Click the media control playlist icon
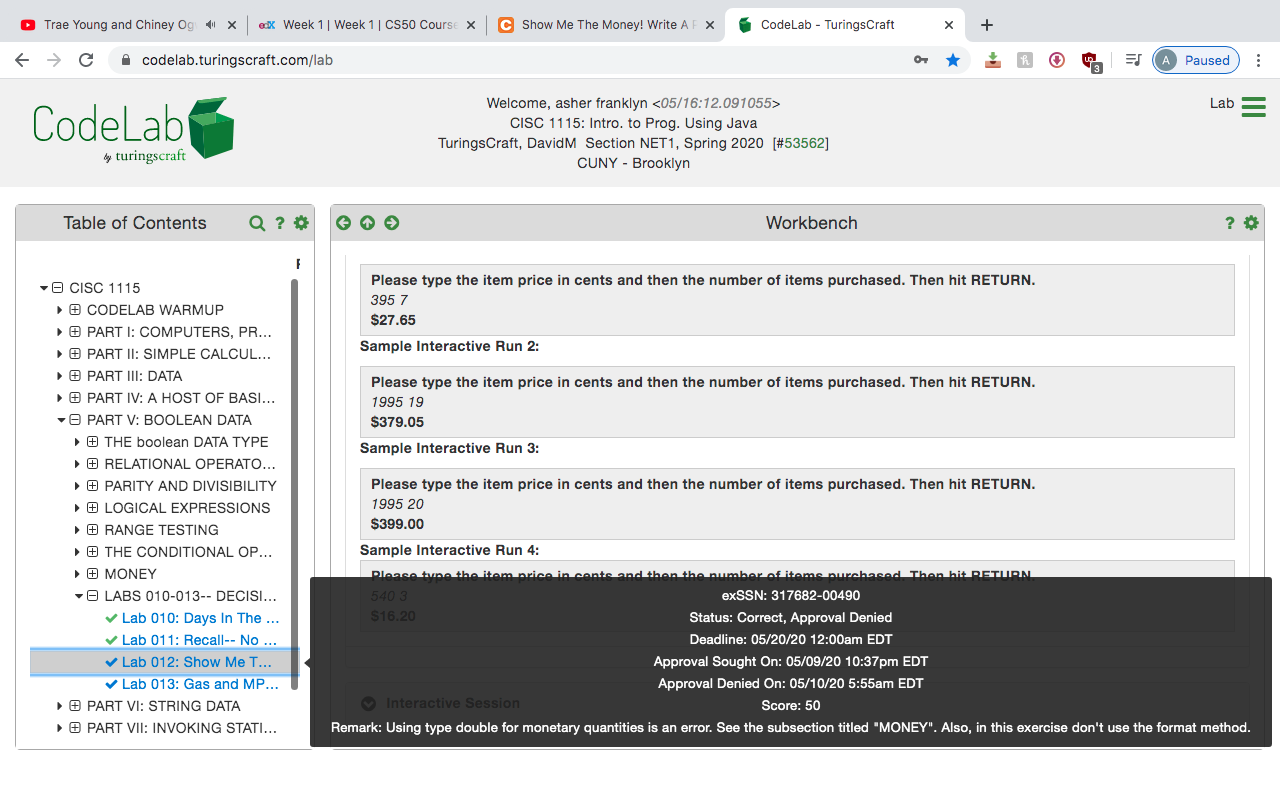The image size is (1280, 800). [x=1133, y=60]
